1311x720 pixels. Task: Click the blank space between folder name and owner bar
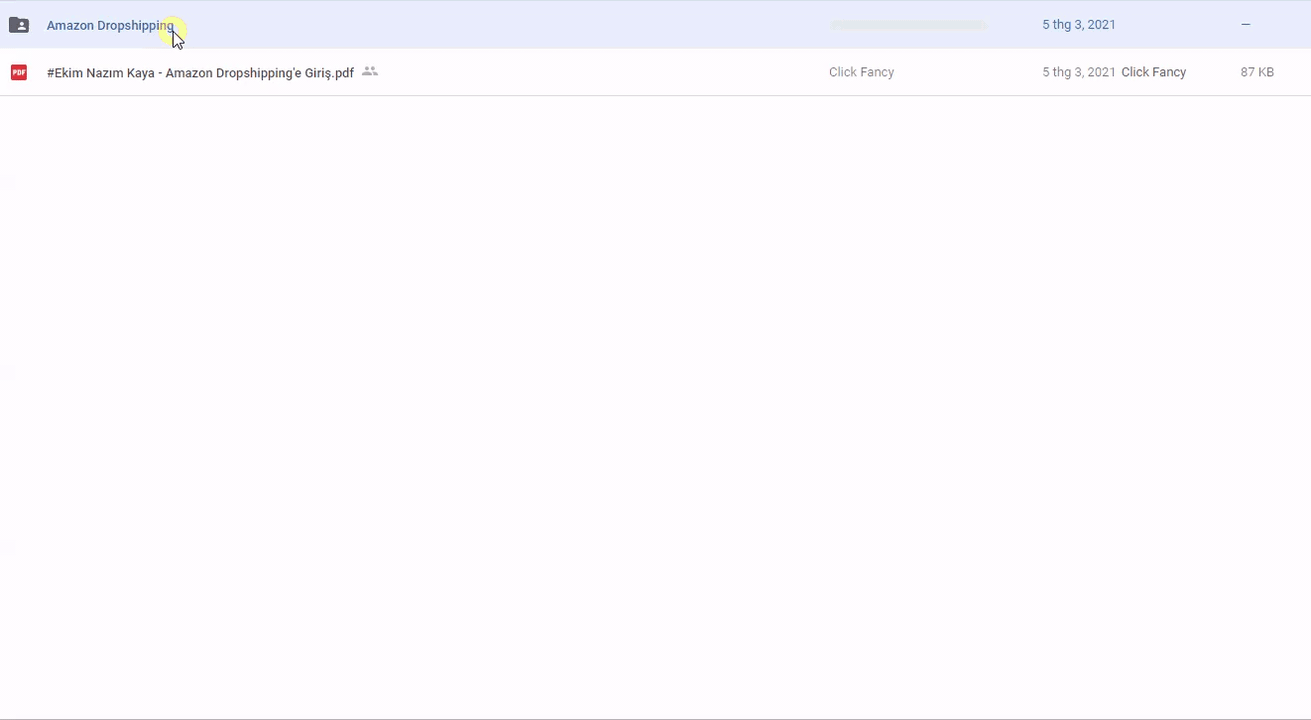500,25
